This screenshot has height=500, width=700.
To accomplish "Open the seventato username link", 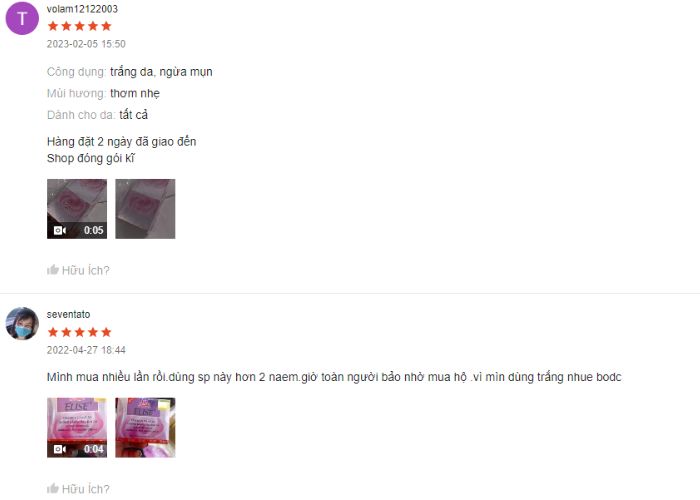I will [68, 314].
